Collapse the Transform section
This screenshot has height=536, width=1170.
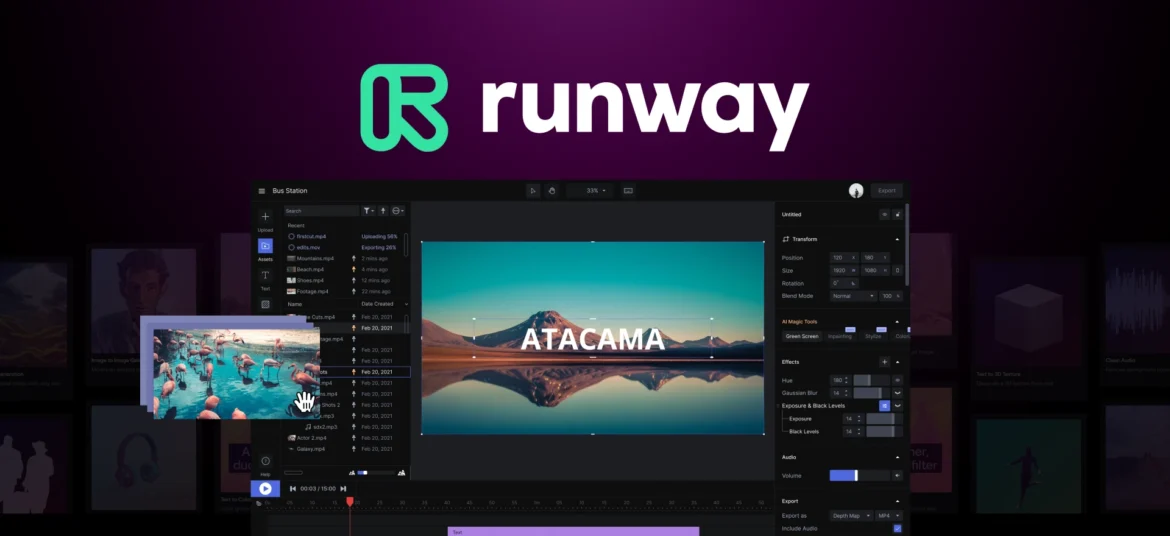(x=897, y=239)
